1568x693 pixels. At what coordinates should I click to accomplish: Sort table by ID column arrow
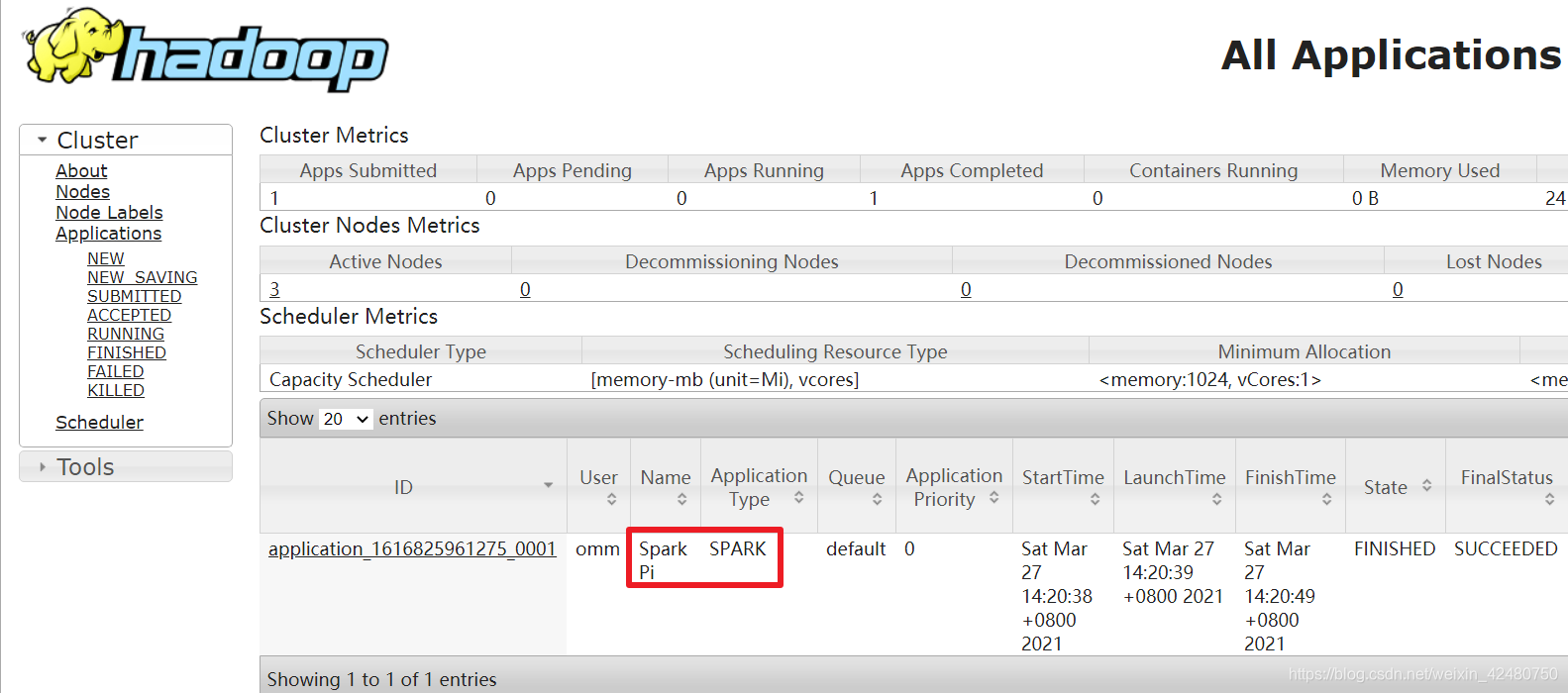[548, 485]
